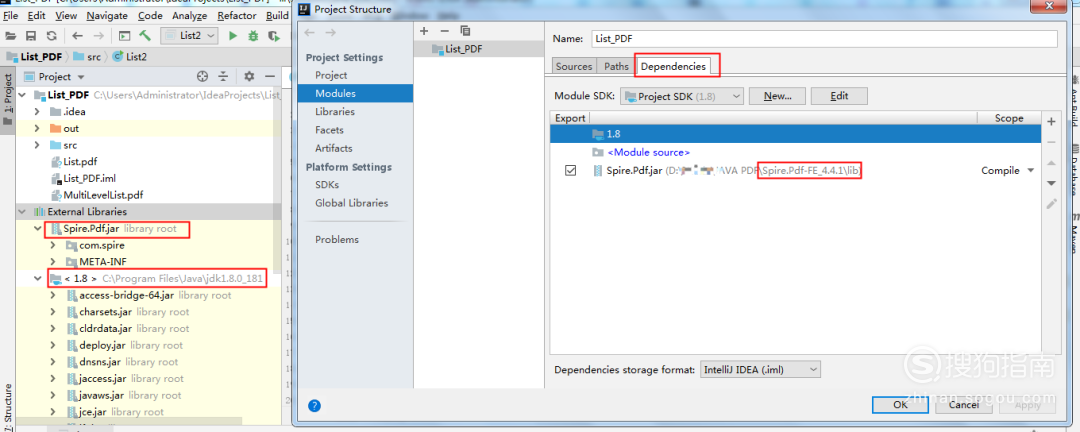
Task: Go forward in Project Structure dialog
Action: (331, 32)
